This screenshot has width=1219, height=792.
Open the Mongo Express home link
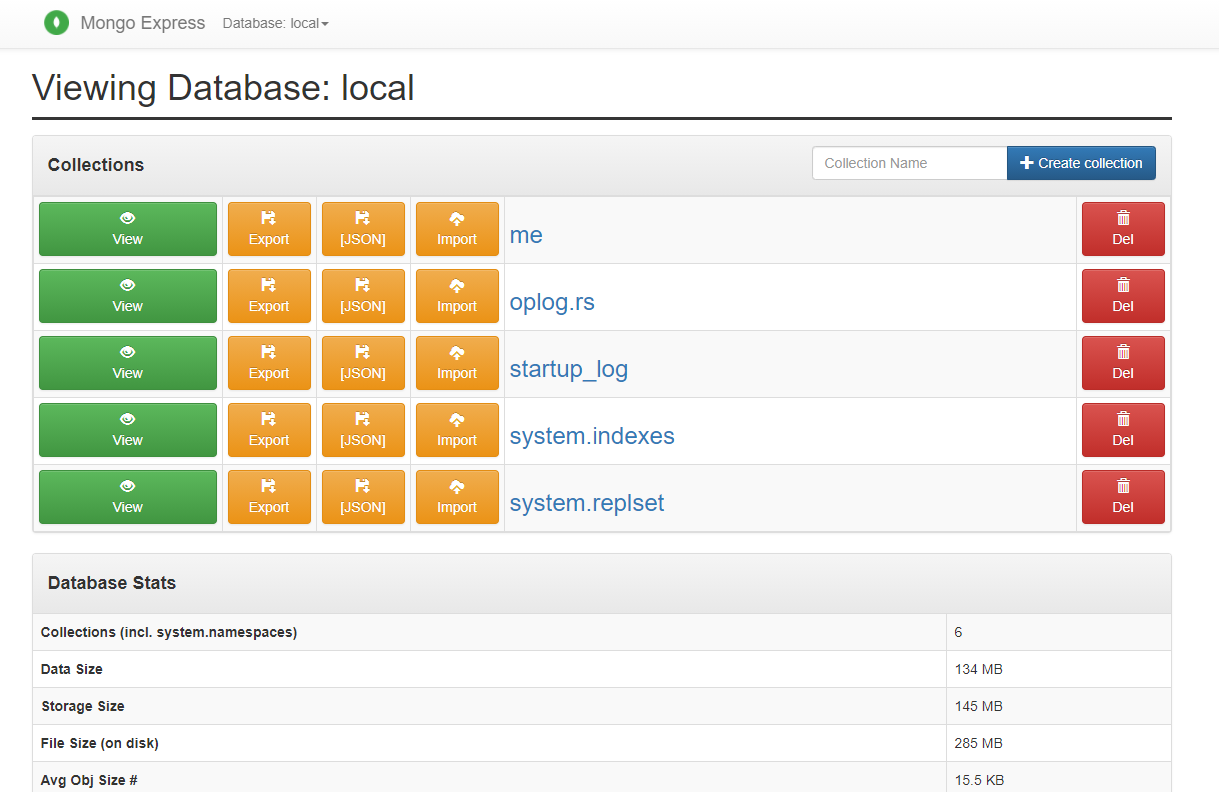click(143, 23)
